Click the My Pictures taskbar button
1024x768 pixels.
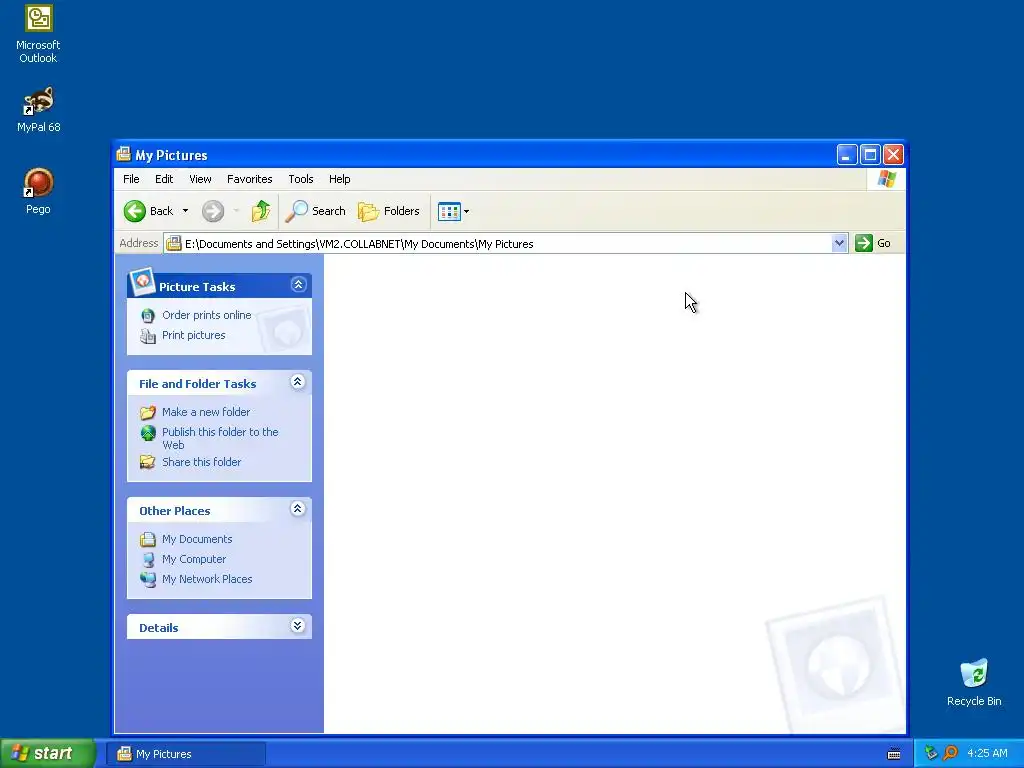coord(186,754)
